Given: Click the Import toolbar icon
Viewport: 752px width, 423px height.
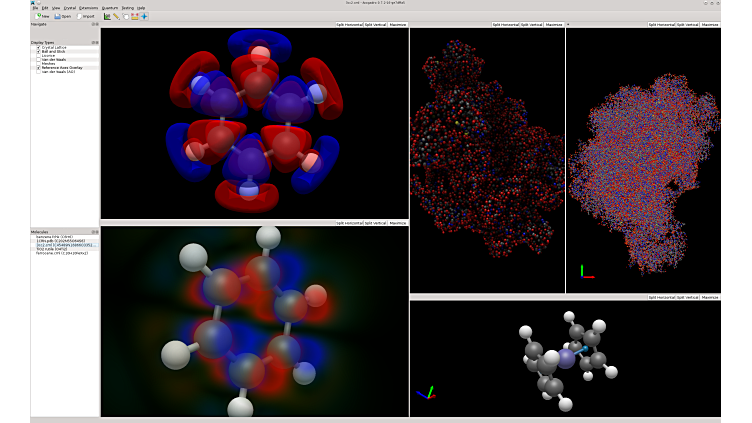Looking at the screenshot, I should 82,16.
